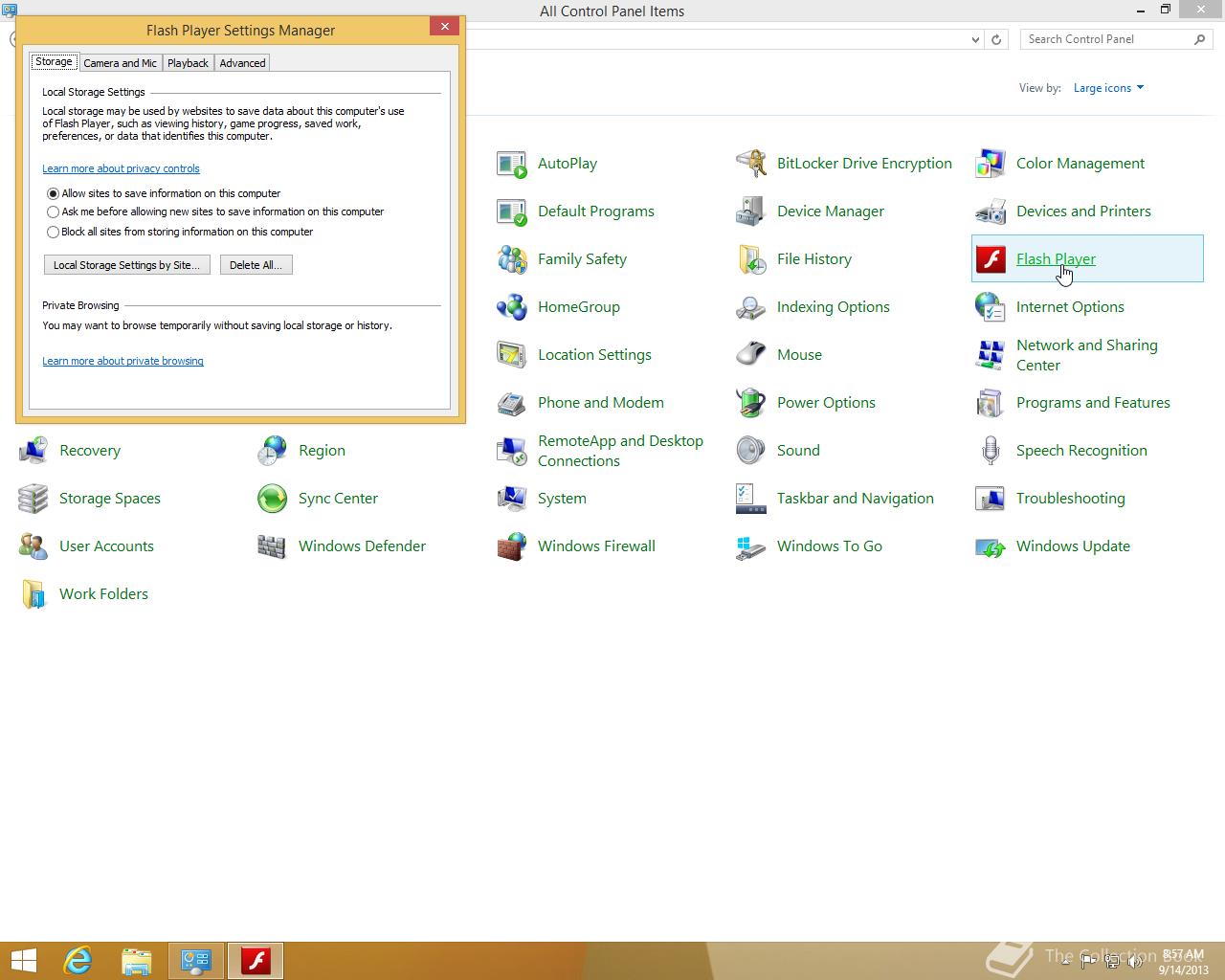Open the Default Programs icon
Screen dimensions: 1225x980
512,212
